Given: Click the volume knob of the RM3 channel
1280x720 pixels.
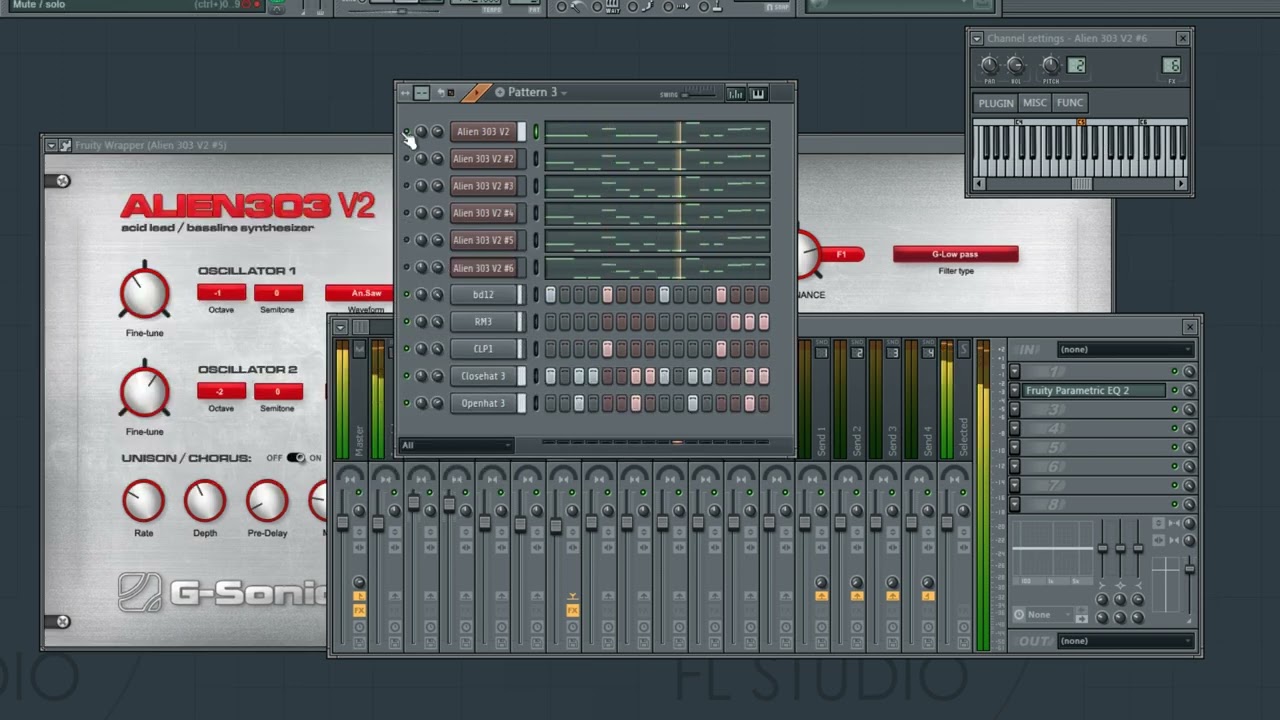Looking at the screenshot, I should pos(437,322).
